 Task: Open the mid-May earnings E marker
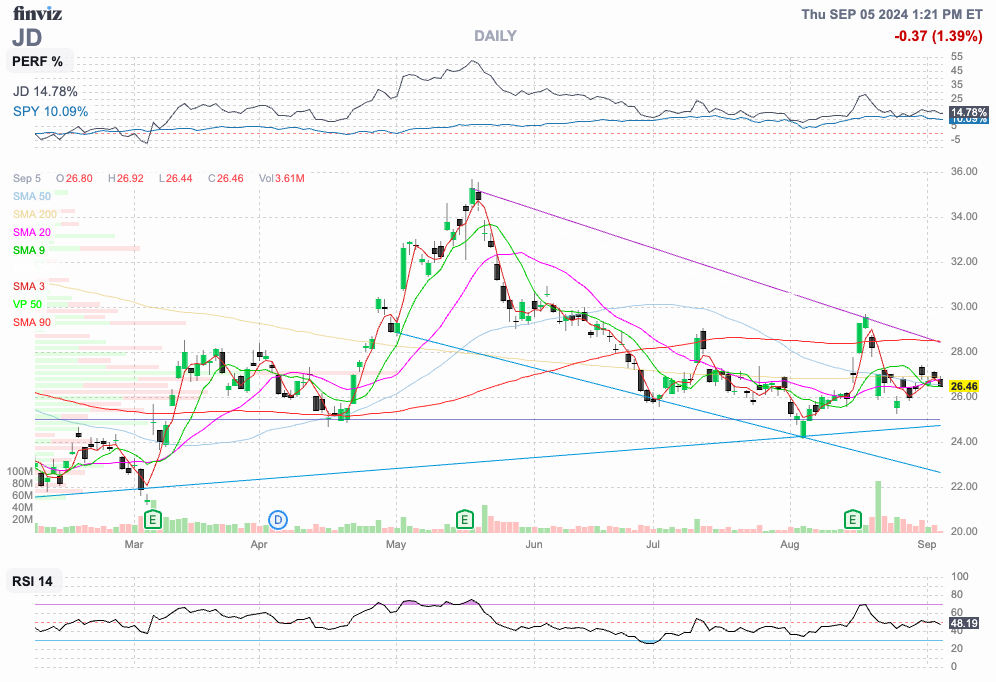(465, 520)
